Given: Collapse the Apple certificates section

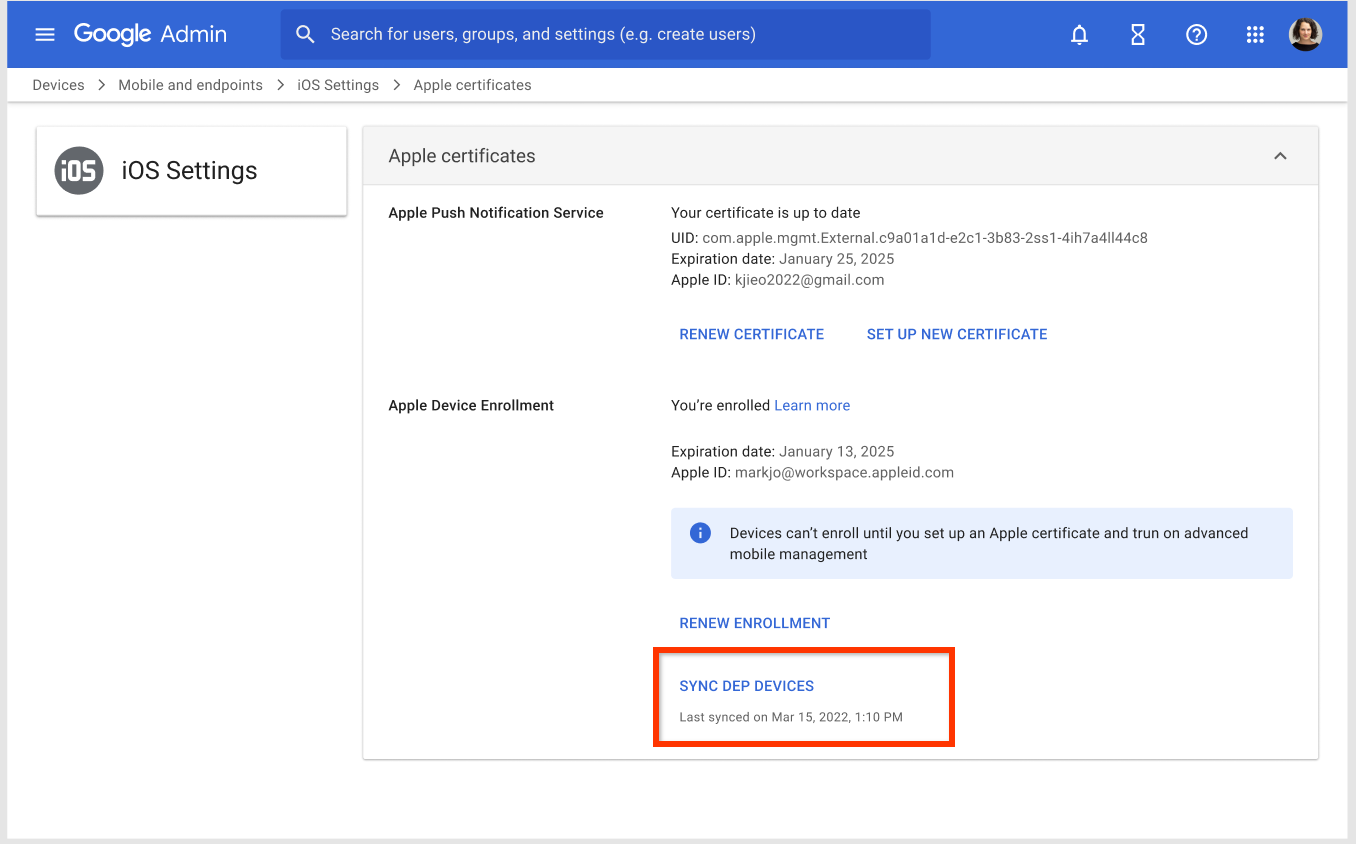Looking at the screenshot, I should tap(1280, 156).
